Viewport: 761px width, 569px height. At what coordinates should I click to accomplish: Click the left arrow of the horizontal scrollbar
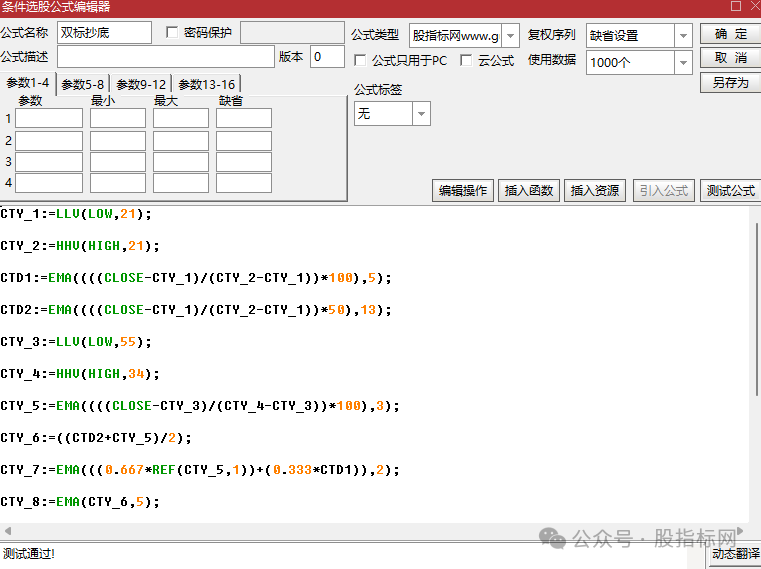7,531
